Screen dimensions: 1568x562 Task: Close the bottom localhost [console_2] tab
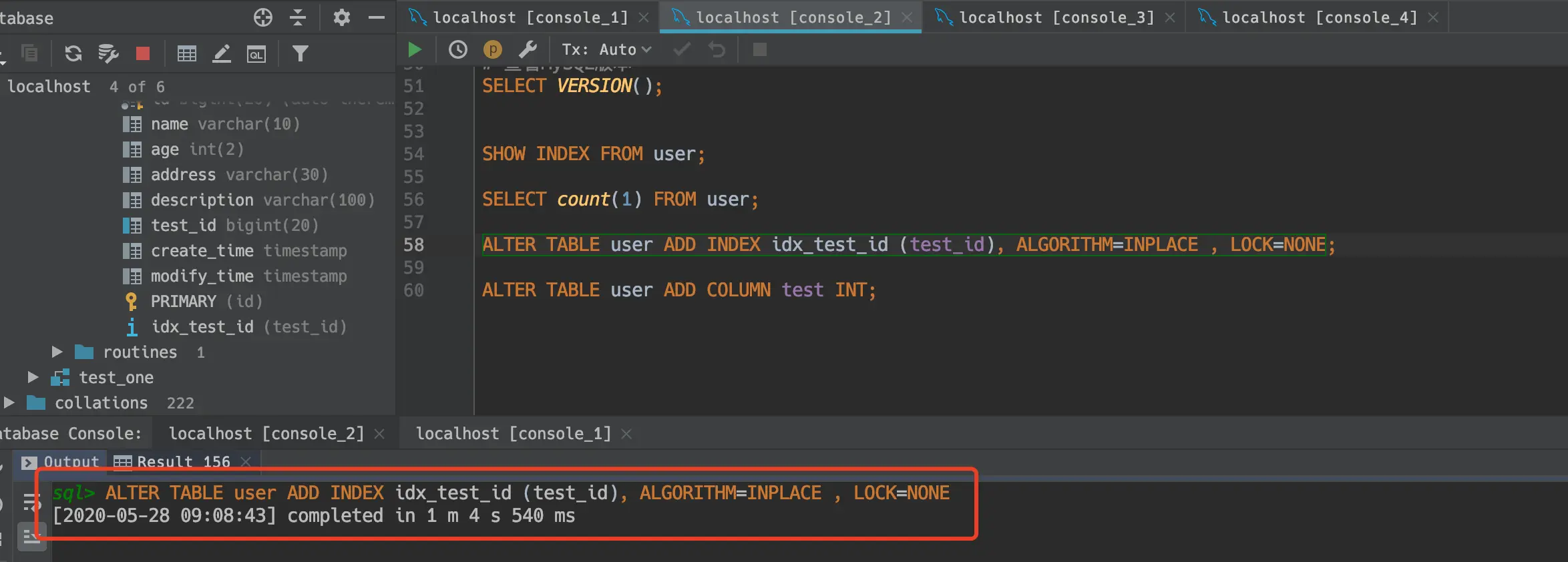[379, 434]
